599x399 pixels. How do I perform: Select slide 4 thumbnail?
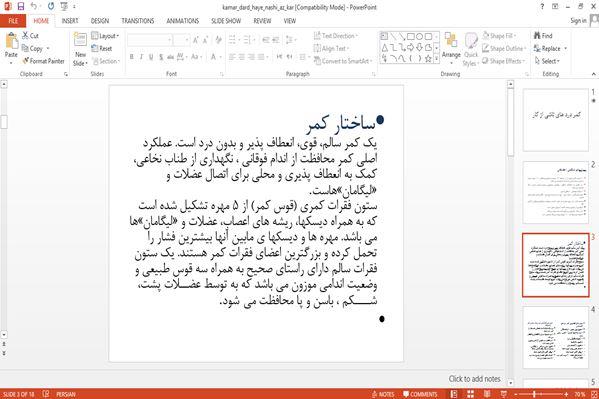pos(555,337)
